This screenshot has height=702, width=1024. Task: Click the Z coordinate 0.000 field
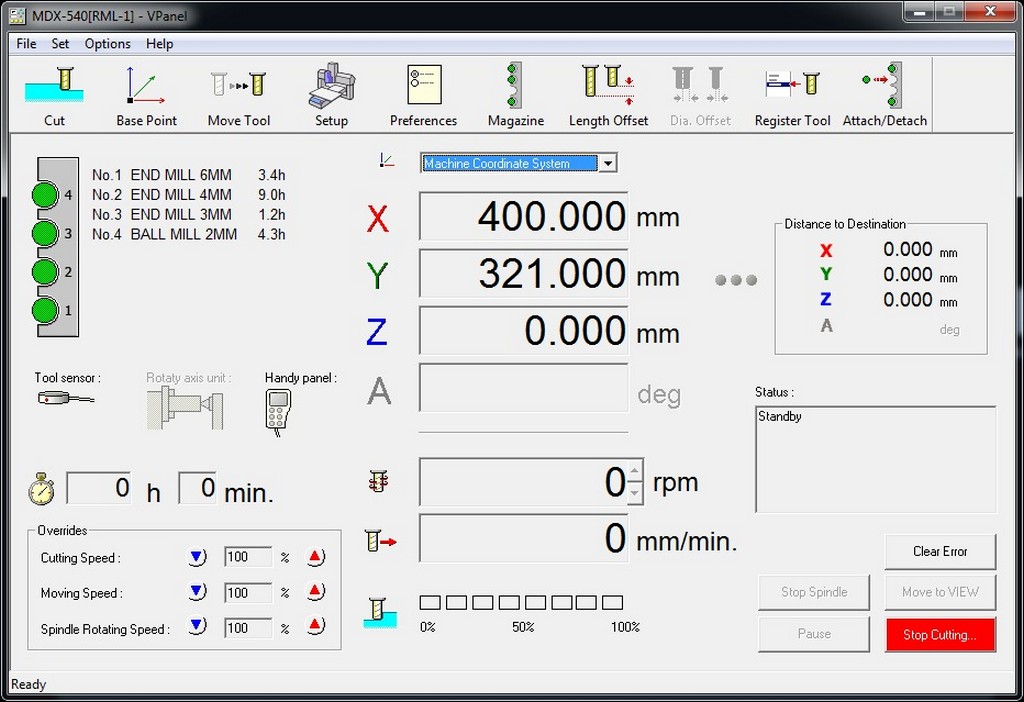click(x=523, y=330)
